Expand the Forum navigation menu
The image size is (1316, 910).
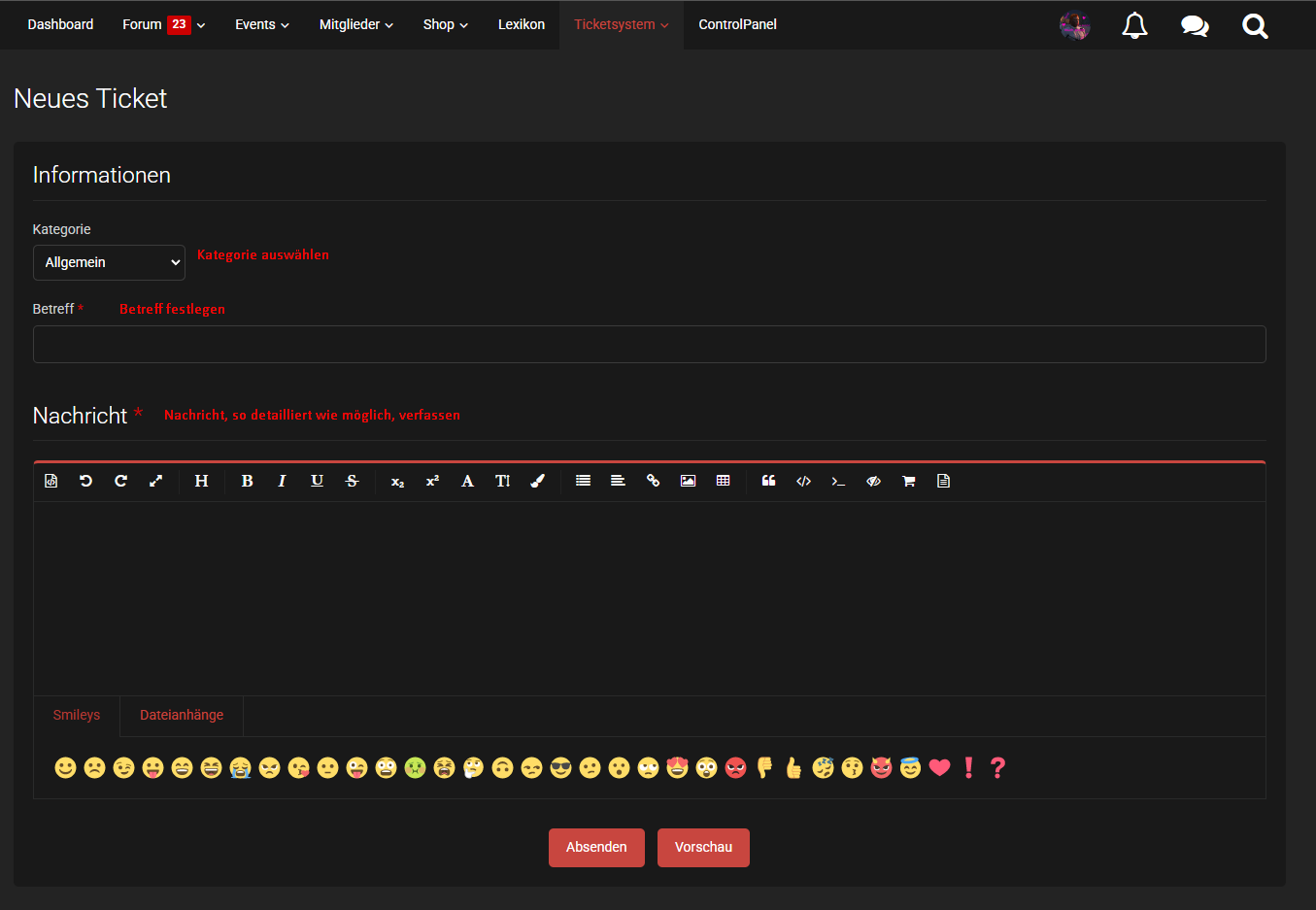(x=163, y=24)
